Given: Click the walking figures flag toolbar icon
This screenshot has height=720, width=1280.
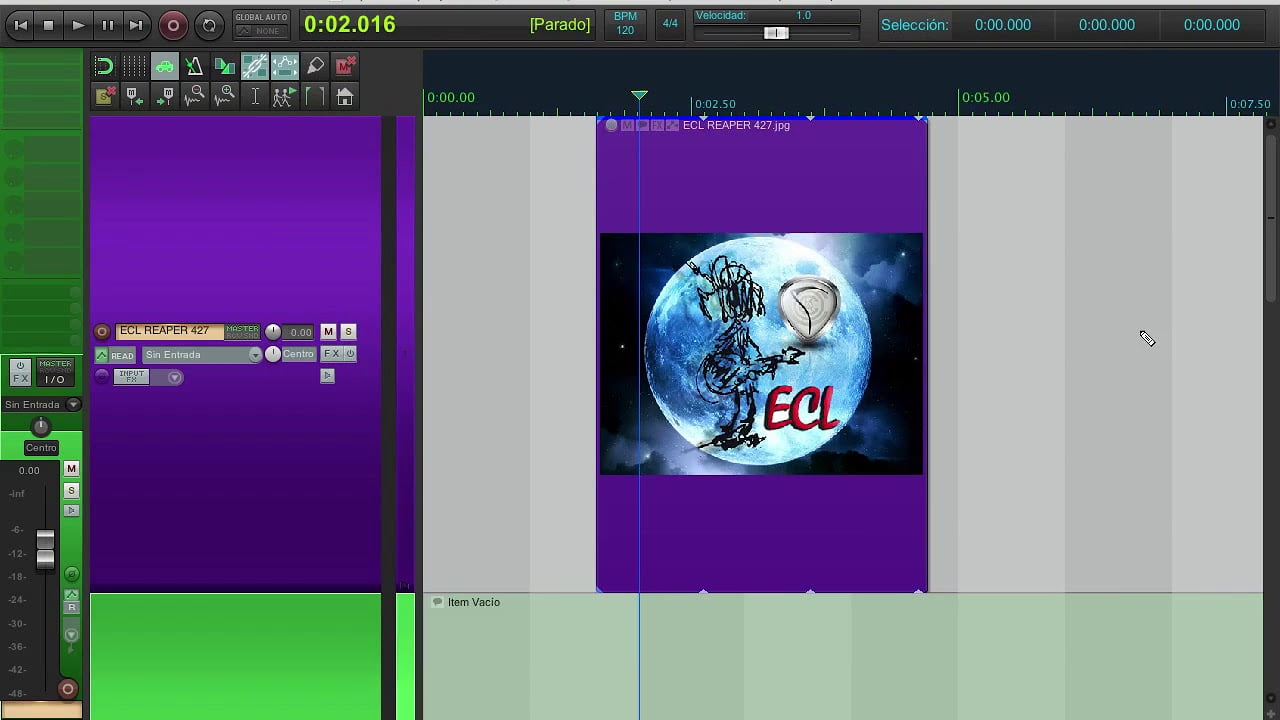Looking at the screenshot, I should pos(284,96).
